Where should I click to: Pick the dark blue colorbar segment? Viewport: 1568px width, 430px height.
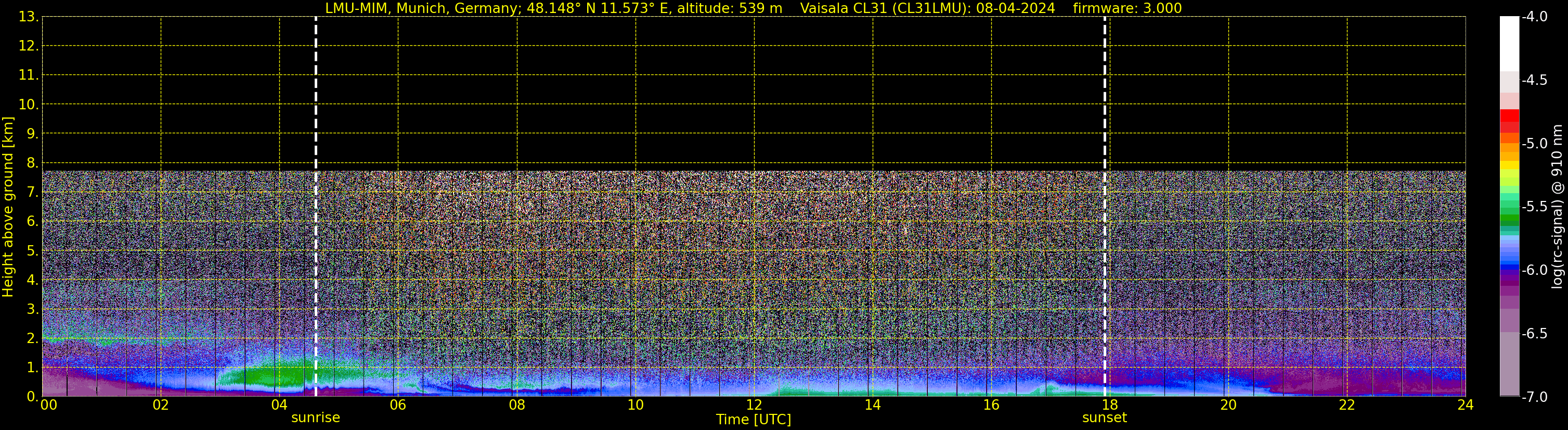(1509, 266)
